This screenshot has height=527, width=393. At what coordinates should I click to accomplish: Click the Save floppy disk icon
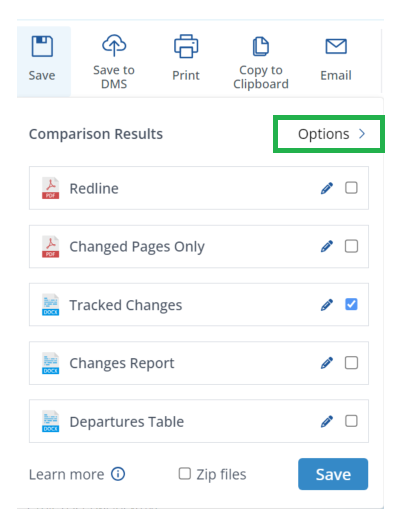(x=42, y=46)
